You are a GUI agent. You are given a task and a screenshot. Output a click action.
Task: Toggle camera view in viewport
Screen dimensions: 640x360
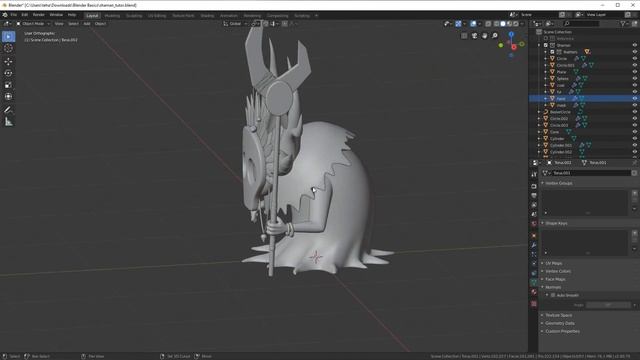[474, 36]
